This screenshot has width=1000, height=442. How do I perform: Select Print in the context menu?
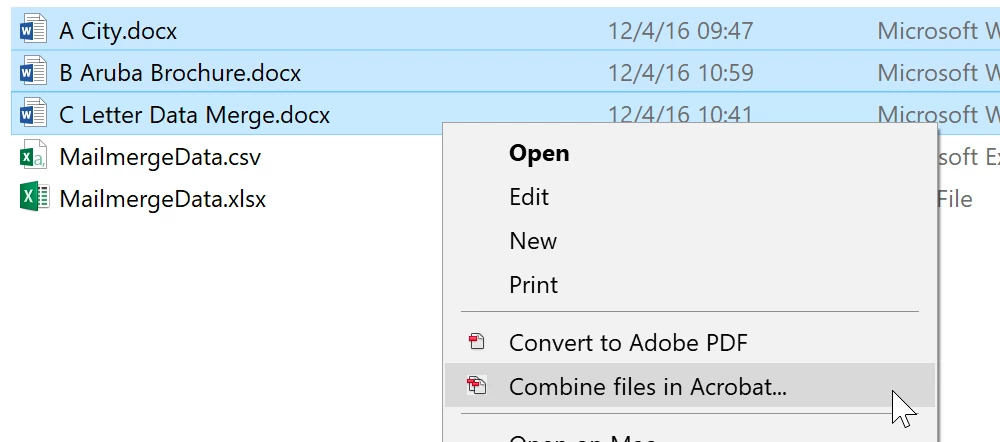pyautogui.click(x=533, y=285)
